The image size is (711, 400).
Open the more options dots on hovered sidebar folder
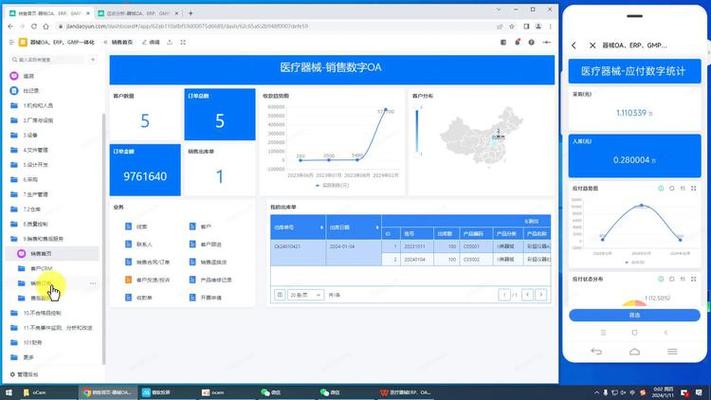click(x=93, y=283)
